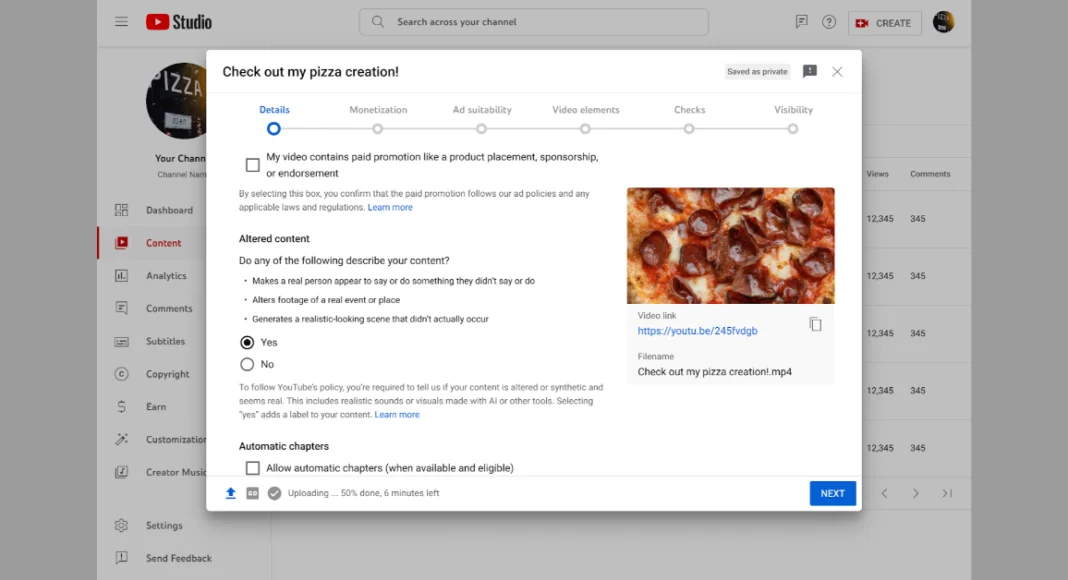
Task: Jump to the Monetization step
Action: coord(378,128)
